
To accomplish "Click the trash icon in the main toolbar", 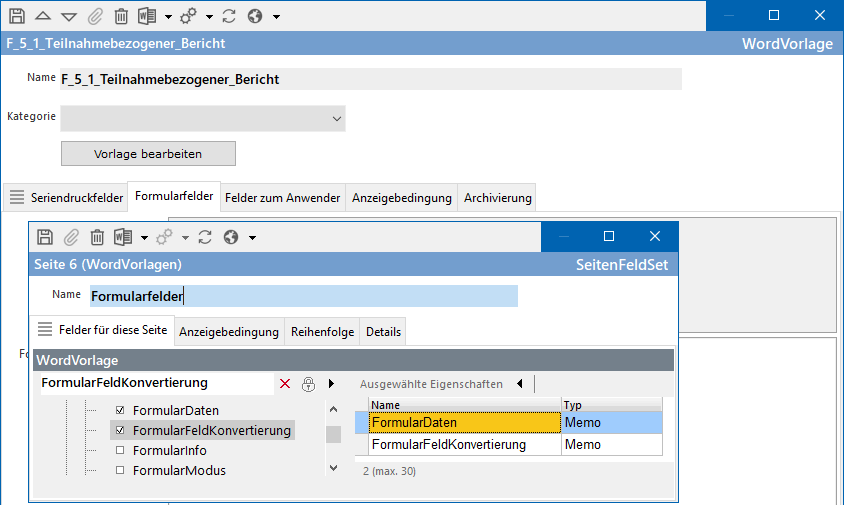I will pos(121,16).
